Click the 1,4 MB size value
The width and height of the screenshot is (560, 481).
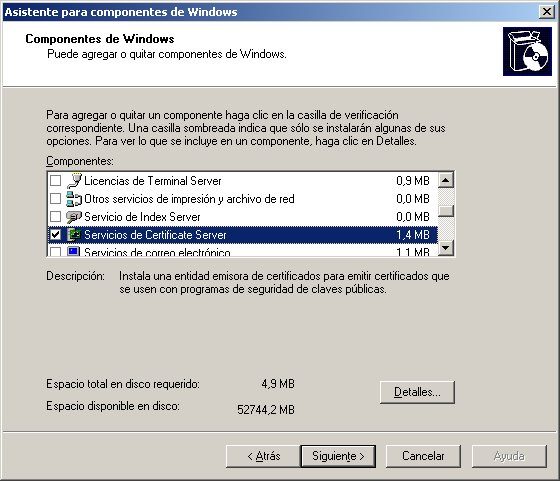point(413,235)
